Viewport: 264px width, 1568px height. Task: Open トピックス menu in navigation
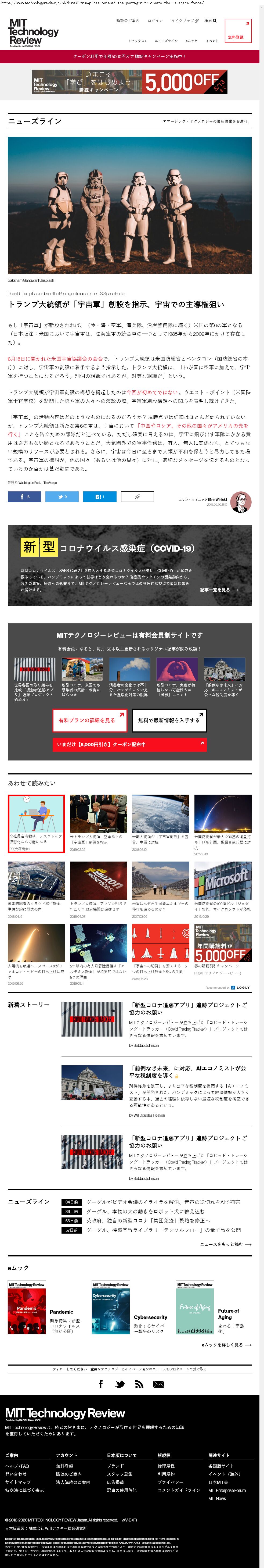[x=137, y=41]
